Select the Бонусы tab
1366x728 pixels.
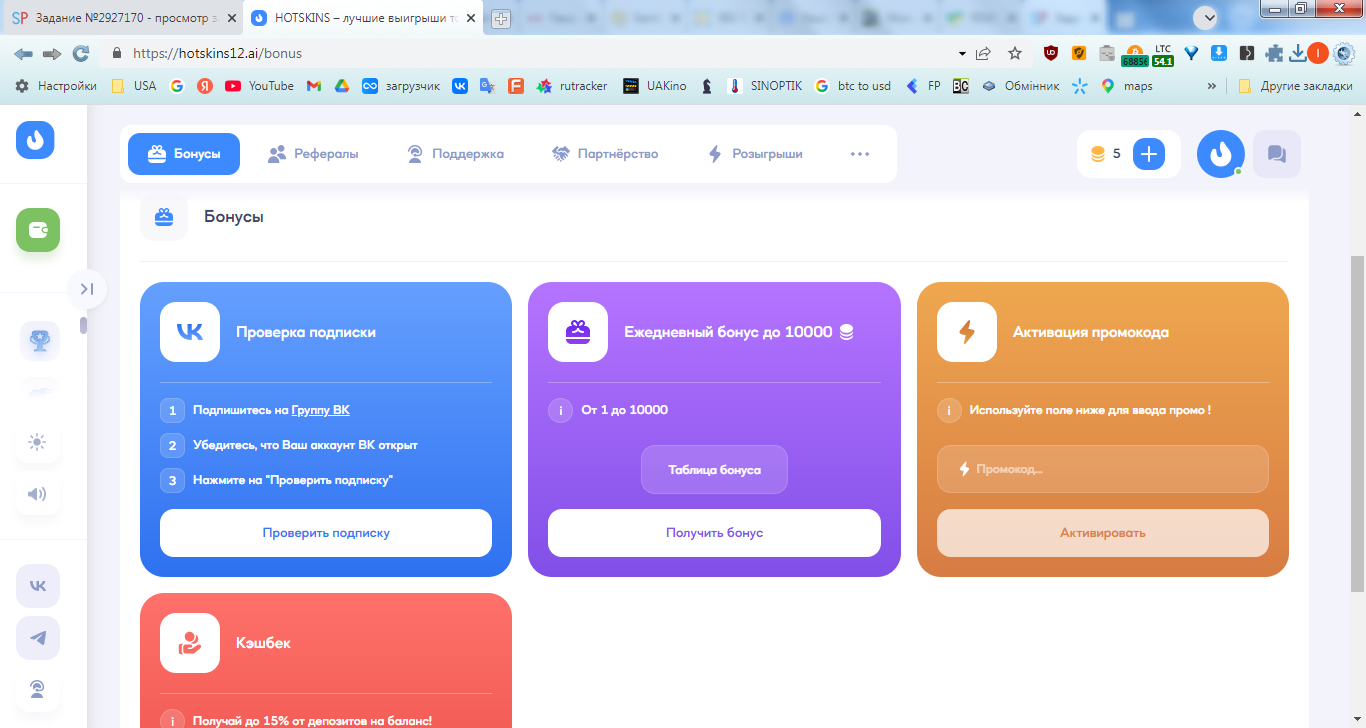[x=184, y=154]
